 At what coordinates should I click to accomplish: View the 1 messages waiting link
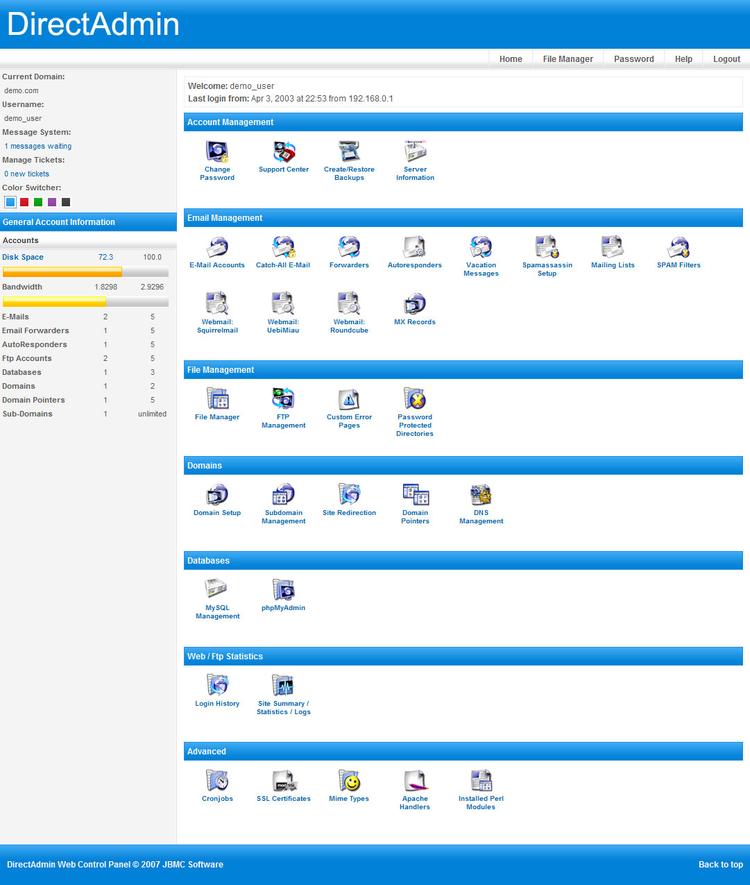pyautogui.click(x=38, y=146)
